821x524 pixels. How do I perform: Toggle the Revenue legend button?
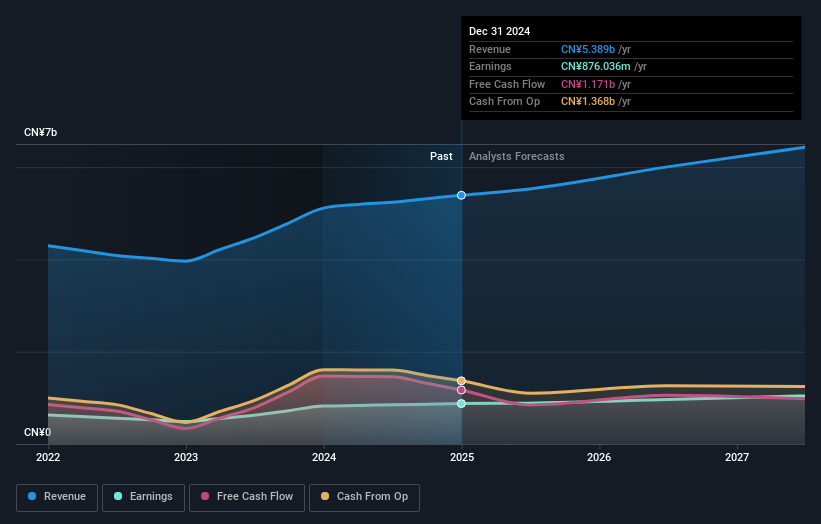coord(57,497)
